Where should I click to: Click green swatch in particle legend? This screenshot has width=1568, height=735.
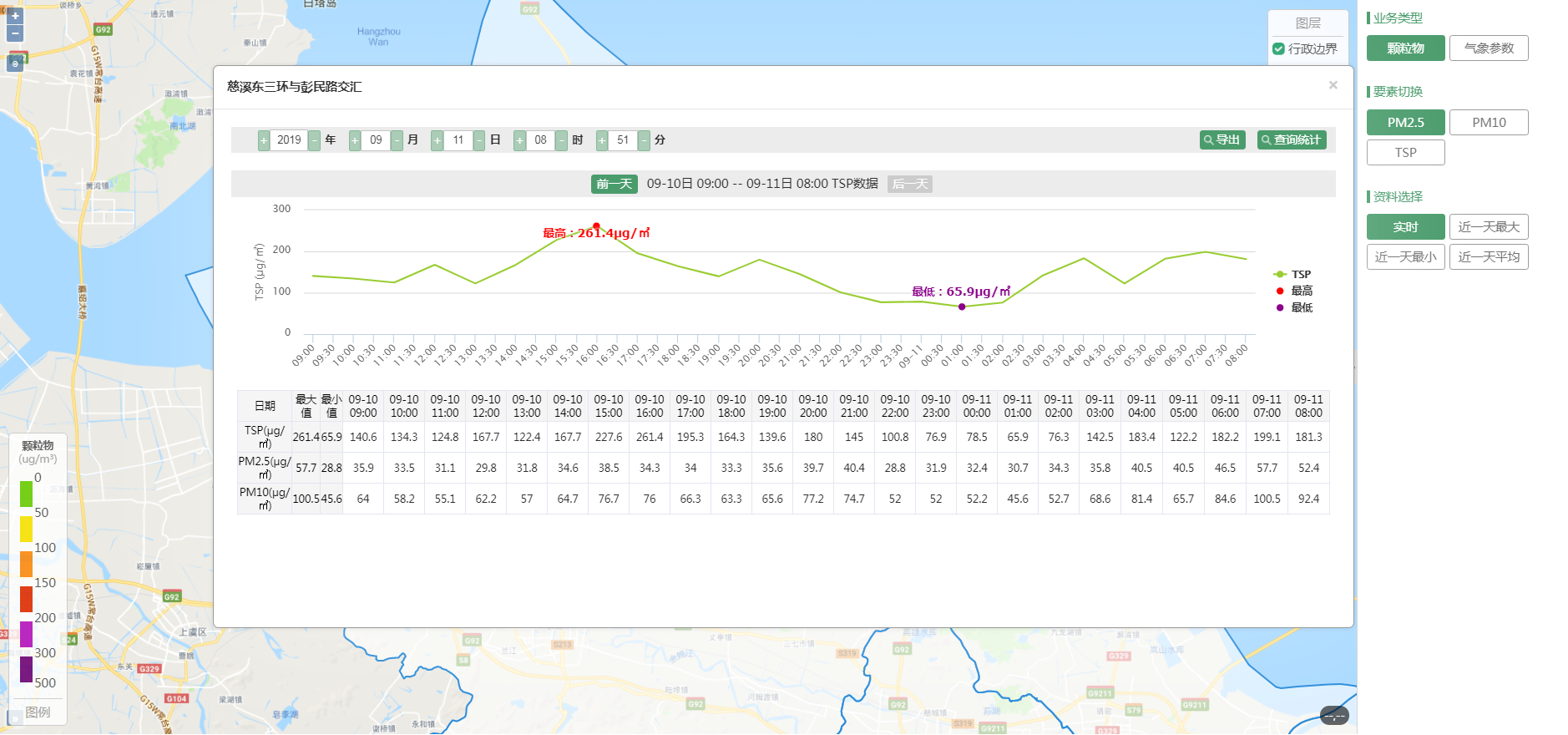(x=26, y=494)
